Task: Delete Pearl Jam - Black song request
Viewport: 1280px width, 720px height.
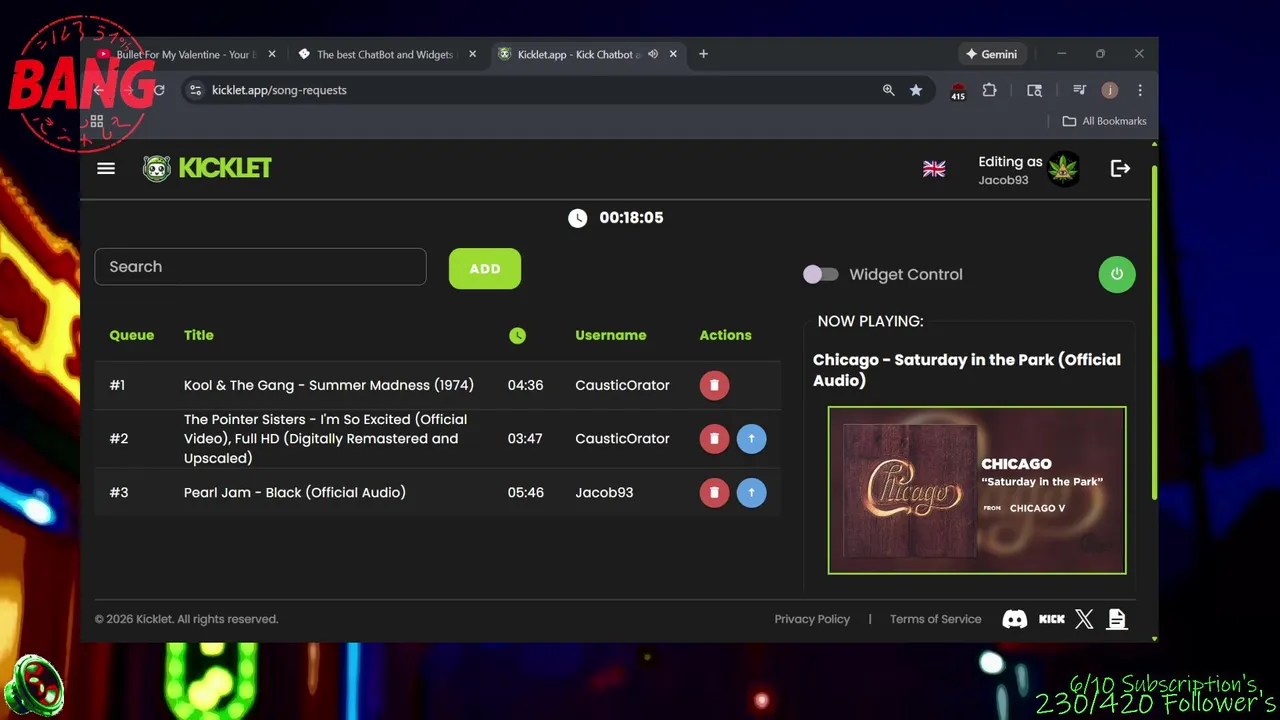Action: (x=714, y=492)
